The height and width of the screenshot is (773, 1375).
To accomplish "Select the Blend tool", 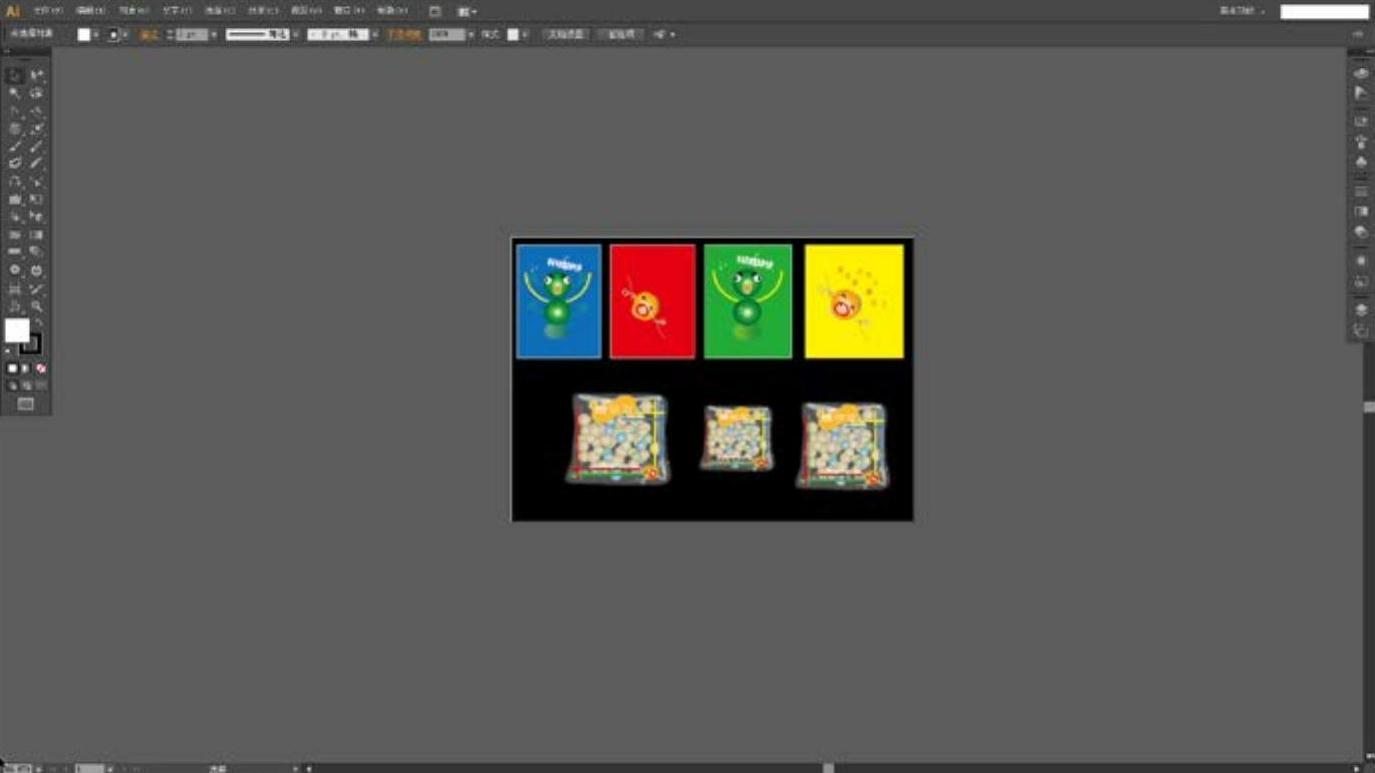I will (x=36, y=252).
